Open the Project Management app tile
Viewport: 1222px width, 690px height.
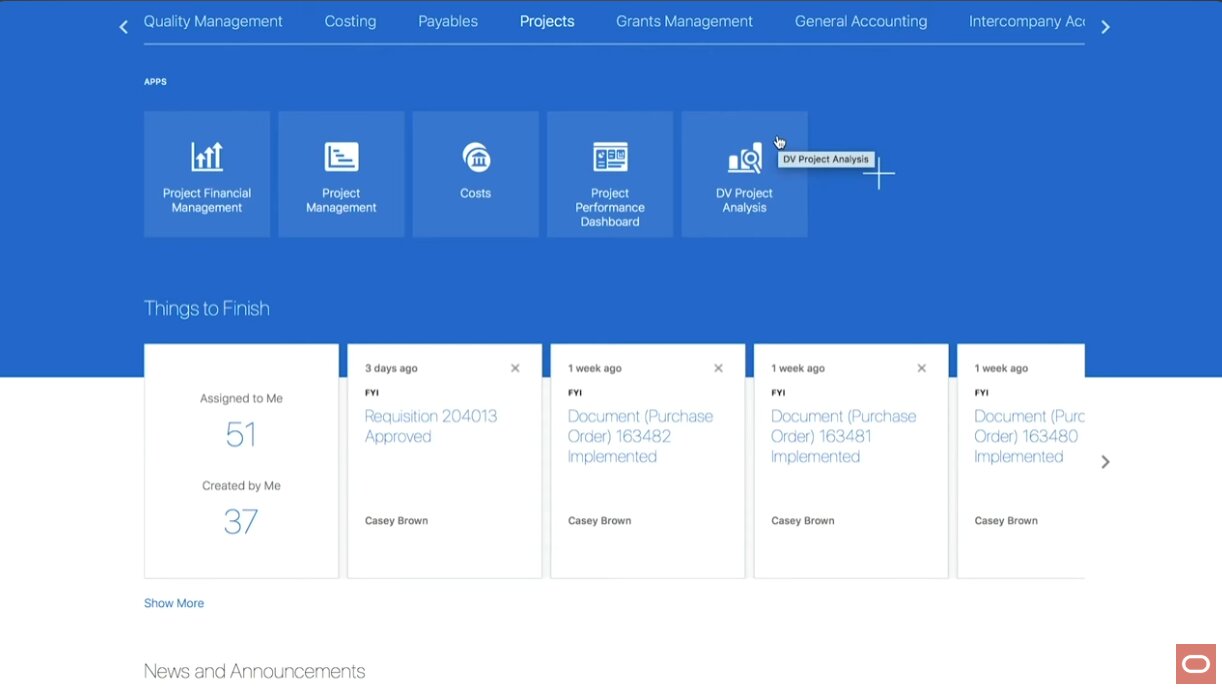[341, 174]
